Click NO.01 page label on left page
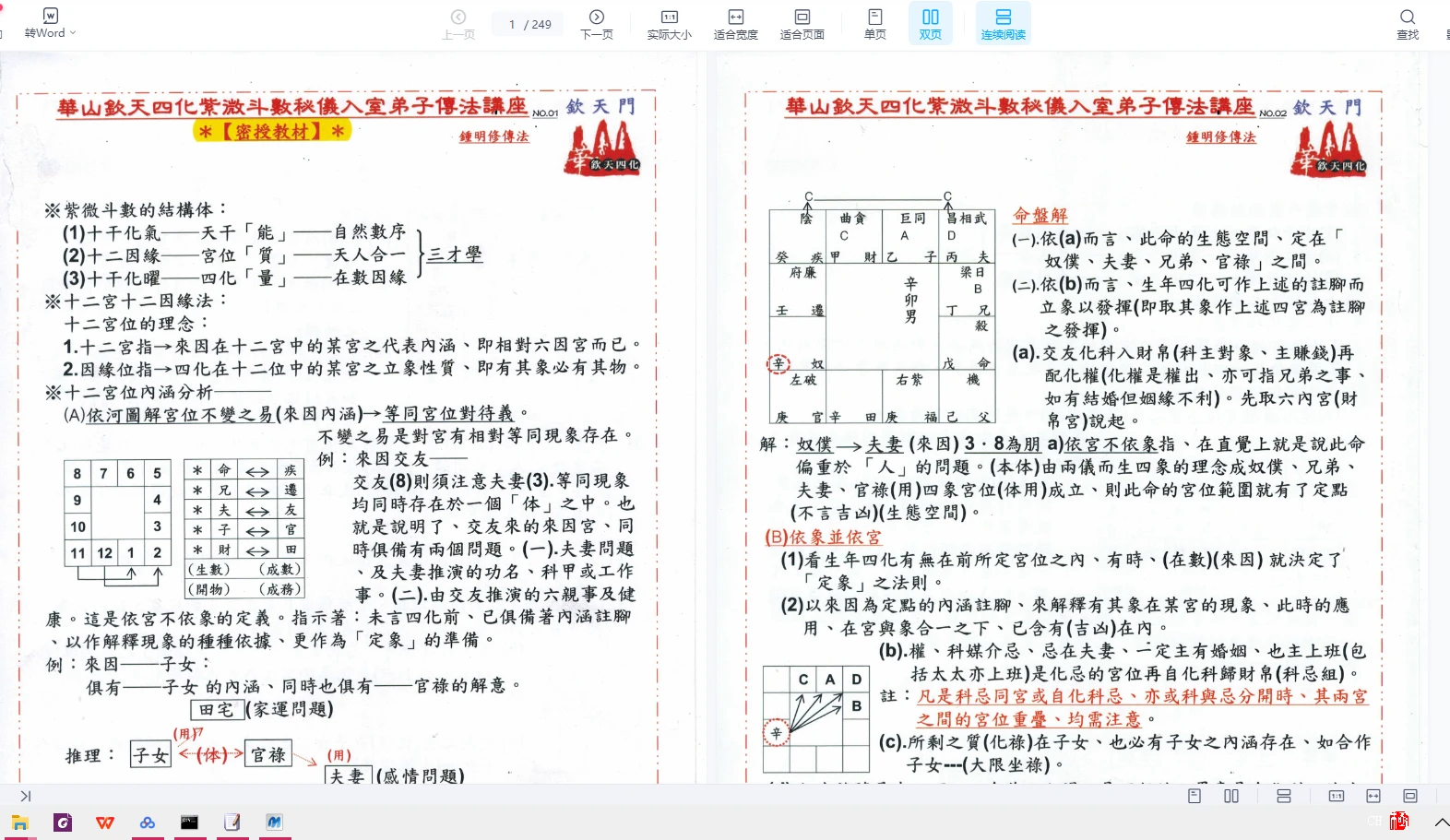This screenshot has width=1450, height=840. (x=545, y=113)
